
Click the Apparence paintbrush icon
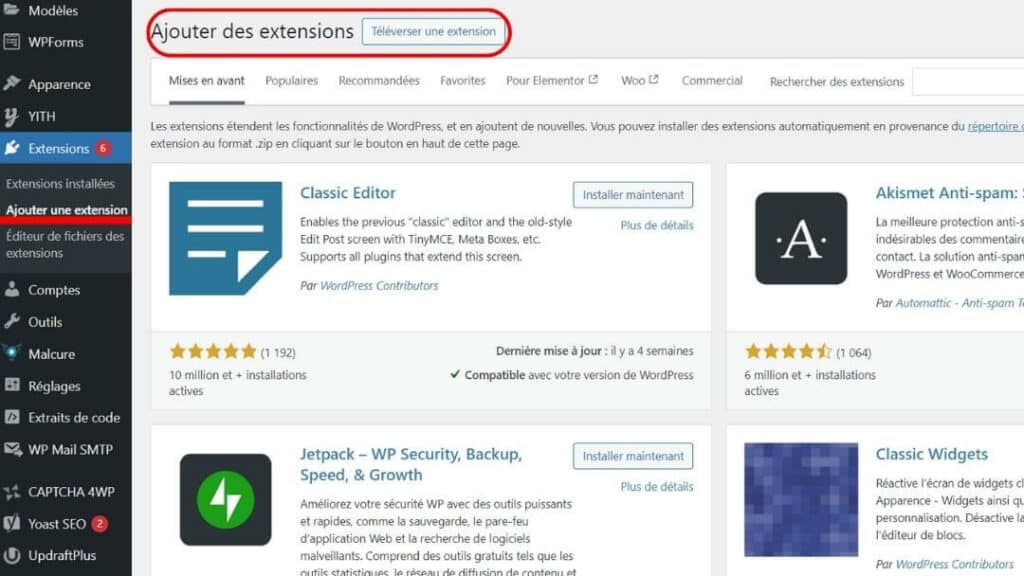[12, 84]
